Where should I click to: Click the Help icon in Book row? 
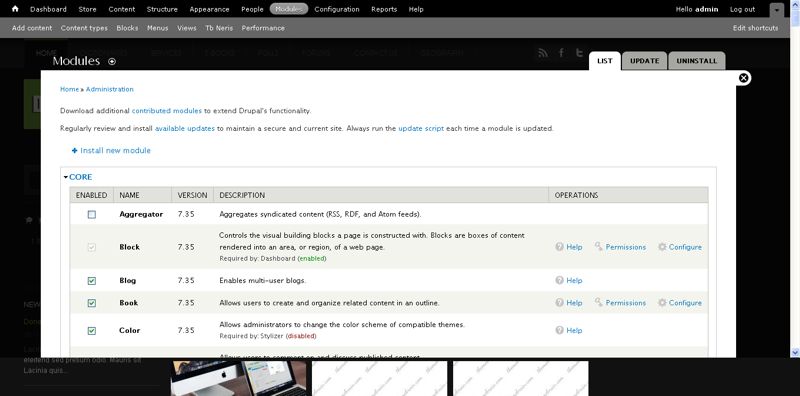560,303
